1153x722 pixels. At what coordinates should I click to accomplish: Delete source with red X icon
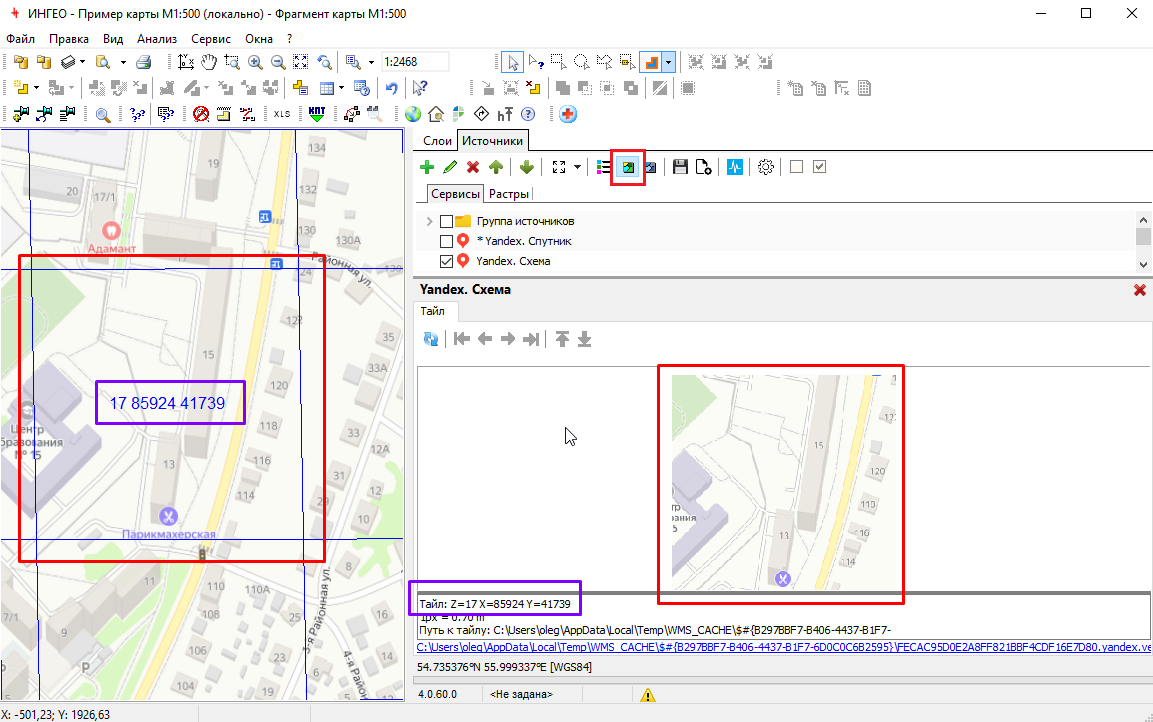click(473, 167)
